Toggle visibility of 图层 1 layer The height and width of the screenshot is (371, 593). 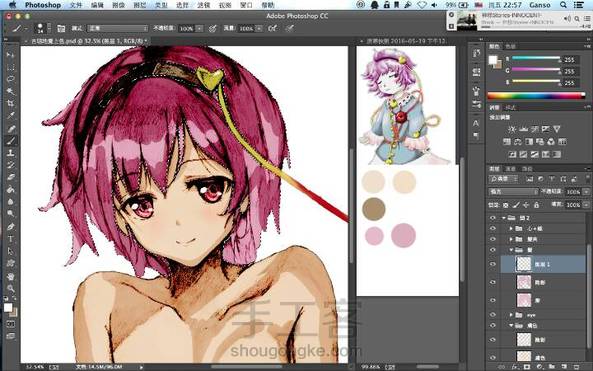tap(492, 264)
